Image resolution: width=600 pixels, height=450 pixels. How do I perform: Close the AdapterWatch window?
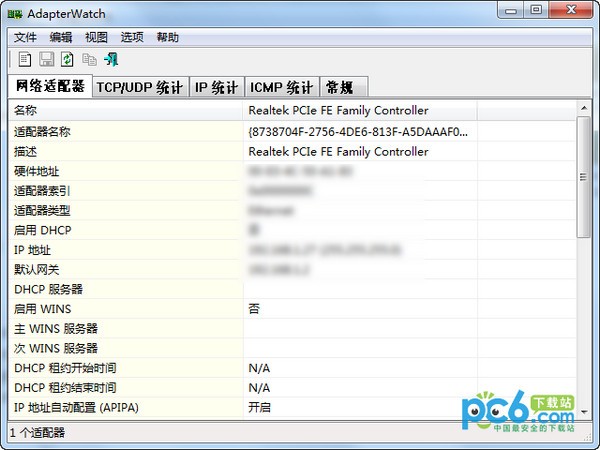[571, 10]
